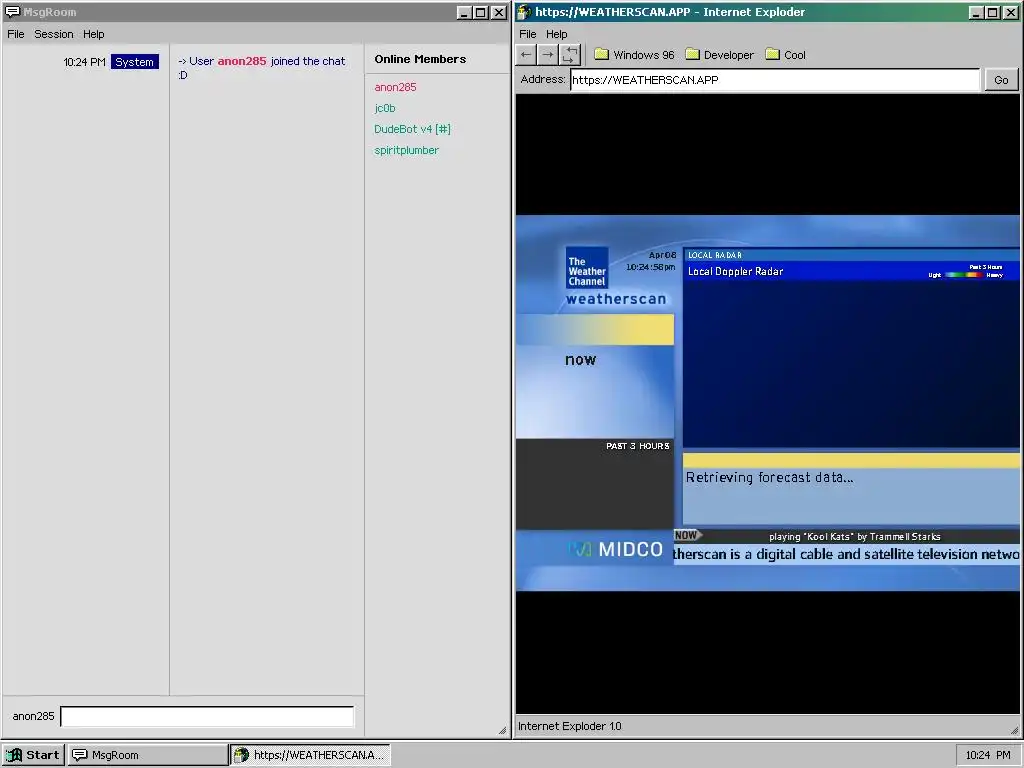Viewport: 1024px width, 768px height.
Task: Open Session menu in MsgRoom
Action: 54,34
